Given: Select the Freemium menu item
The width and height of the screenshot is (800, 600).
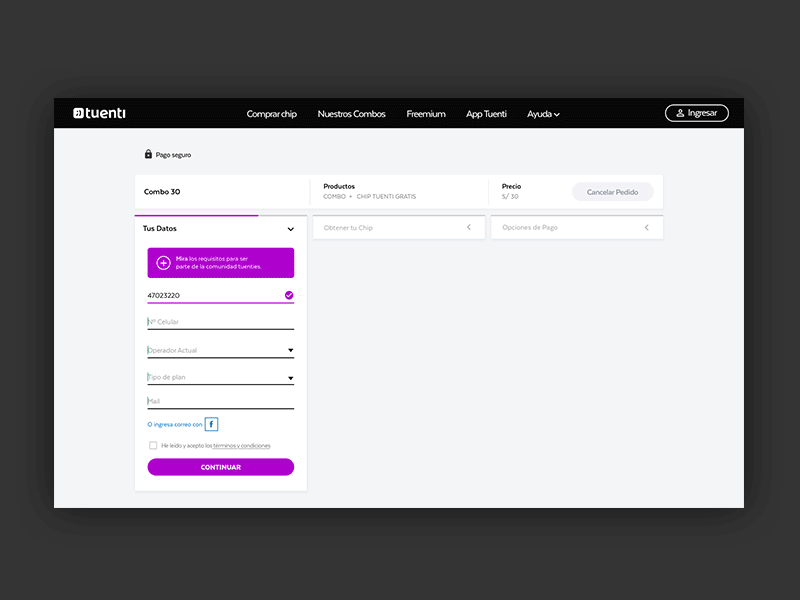Looking at the screenshot, I should point(426,114).
